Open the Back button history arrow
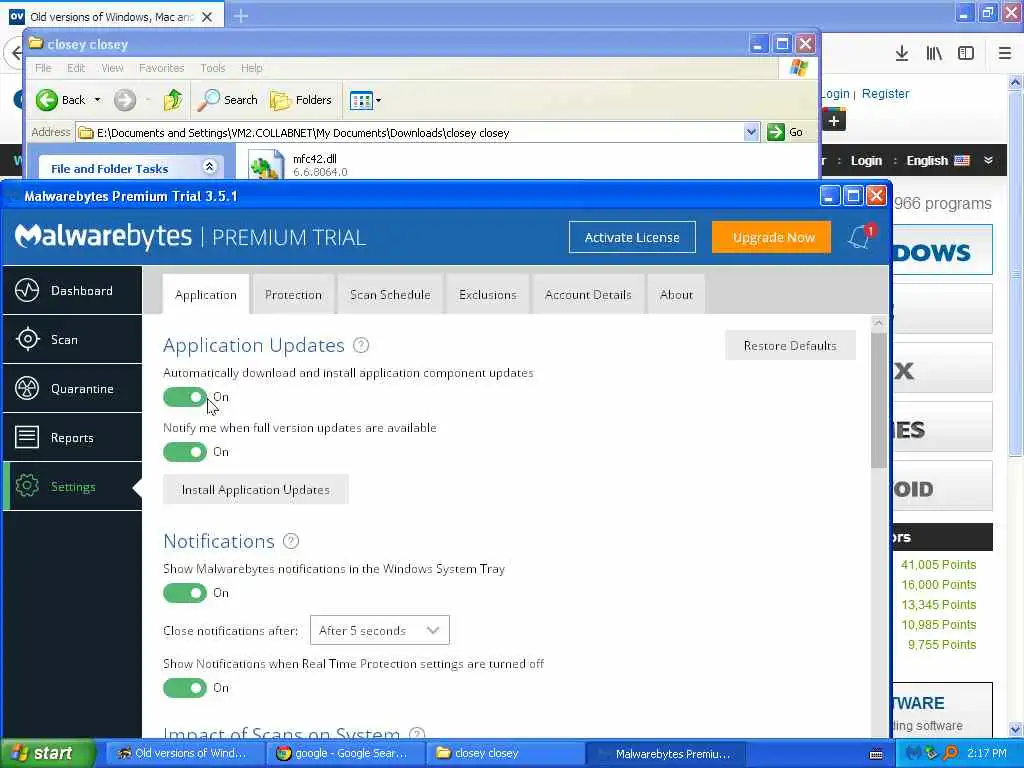Viewport: 1024px width, 768px height. [97, 100]
